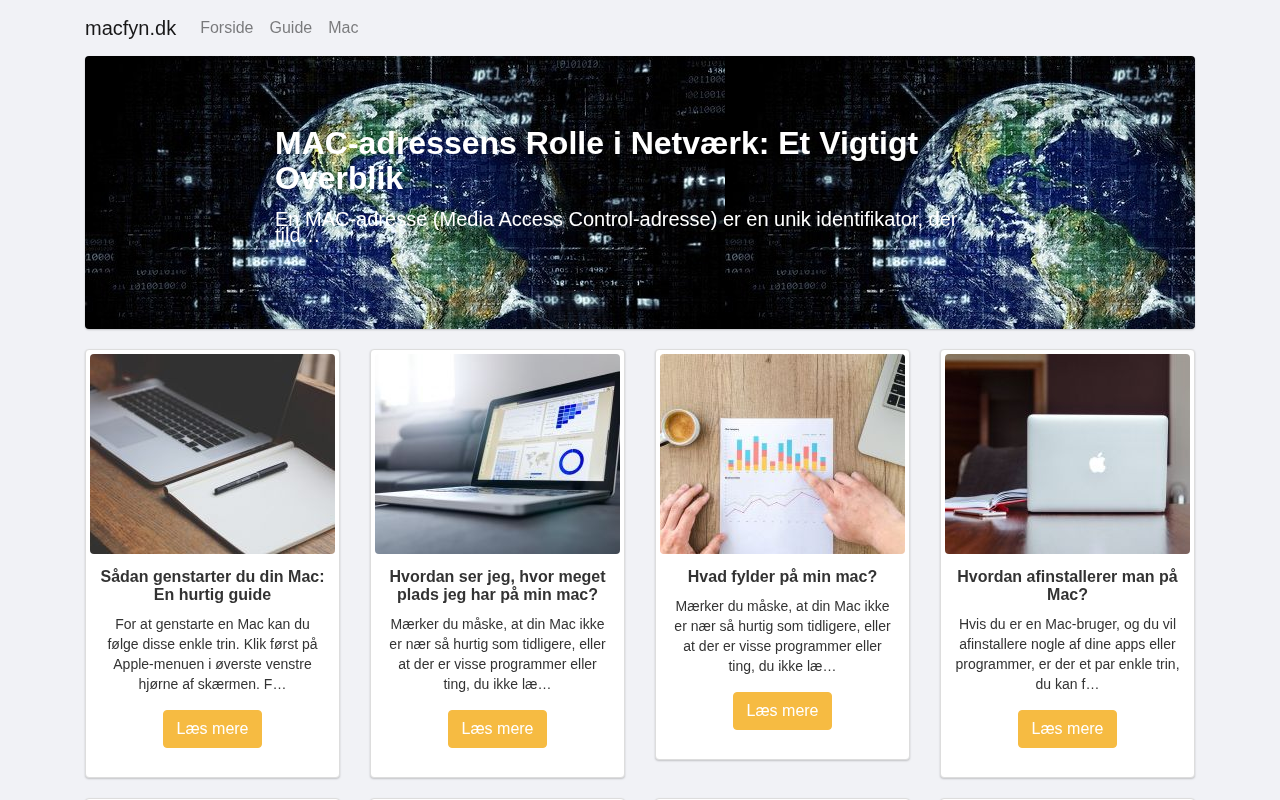The image size is (1280, 800).
Task: Open 'Hvordan afinstallerer man på Mac?' title
Action: (1067, 586)
